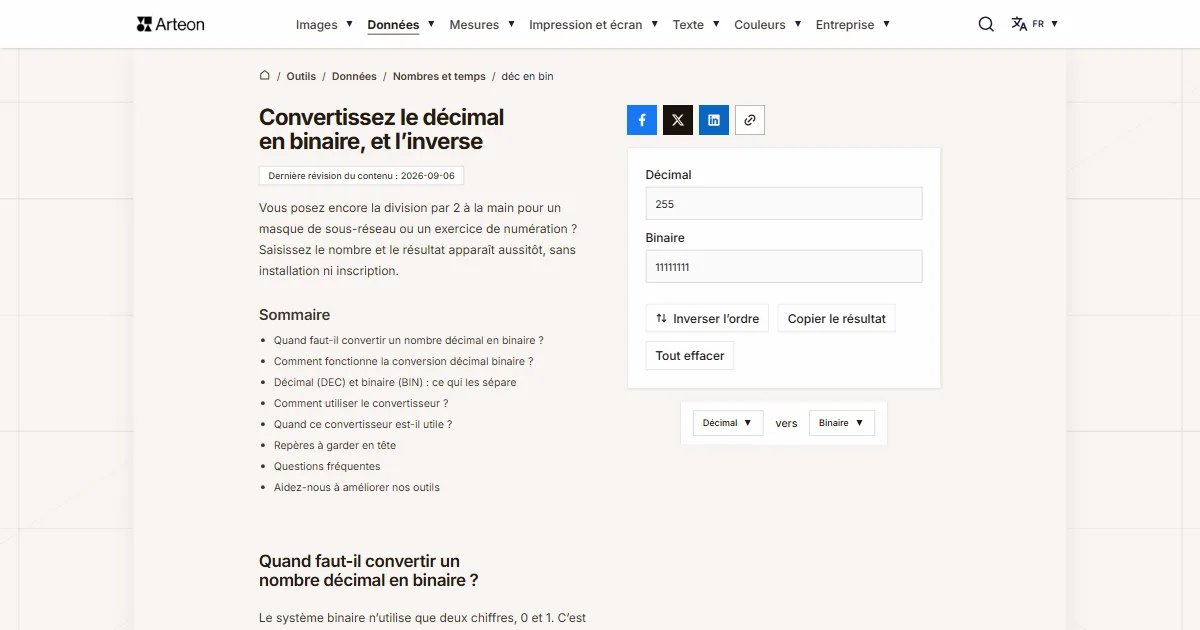The height and width of the screenshot is (630, 1200).
Task: Expand the Entreprise menu
Action: 853,24
